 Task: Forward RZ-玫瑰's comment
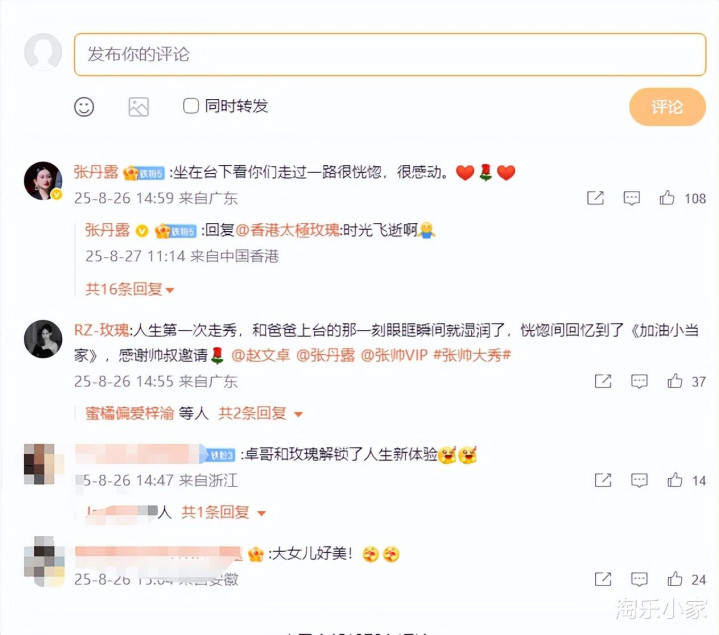point(603,381)
